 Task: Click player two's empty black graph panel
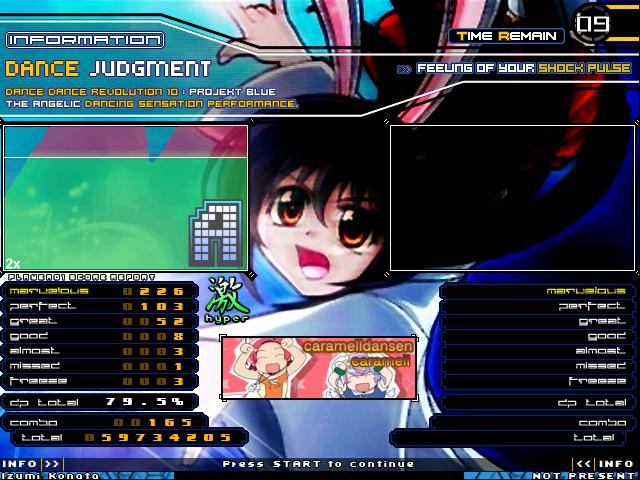(512, 197)
